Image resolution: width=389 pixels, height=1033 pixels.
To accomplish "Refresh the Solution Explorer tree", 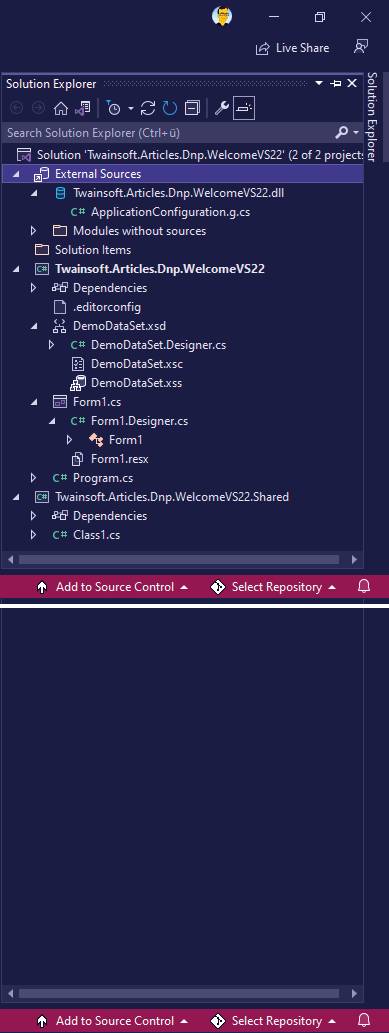I will coord(170,108).
